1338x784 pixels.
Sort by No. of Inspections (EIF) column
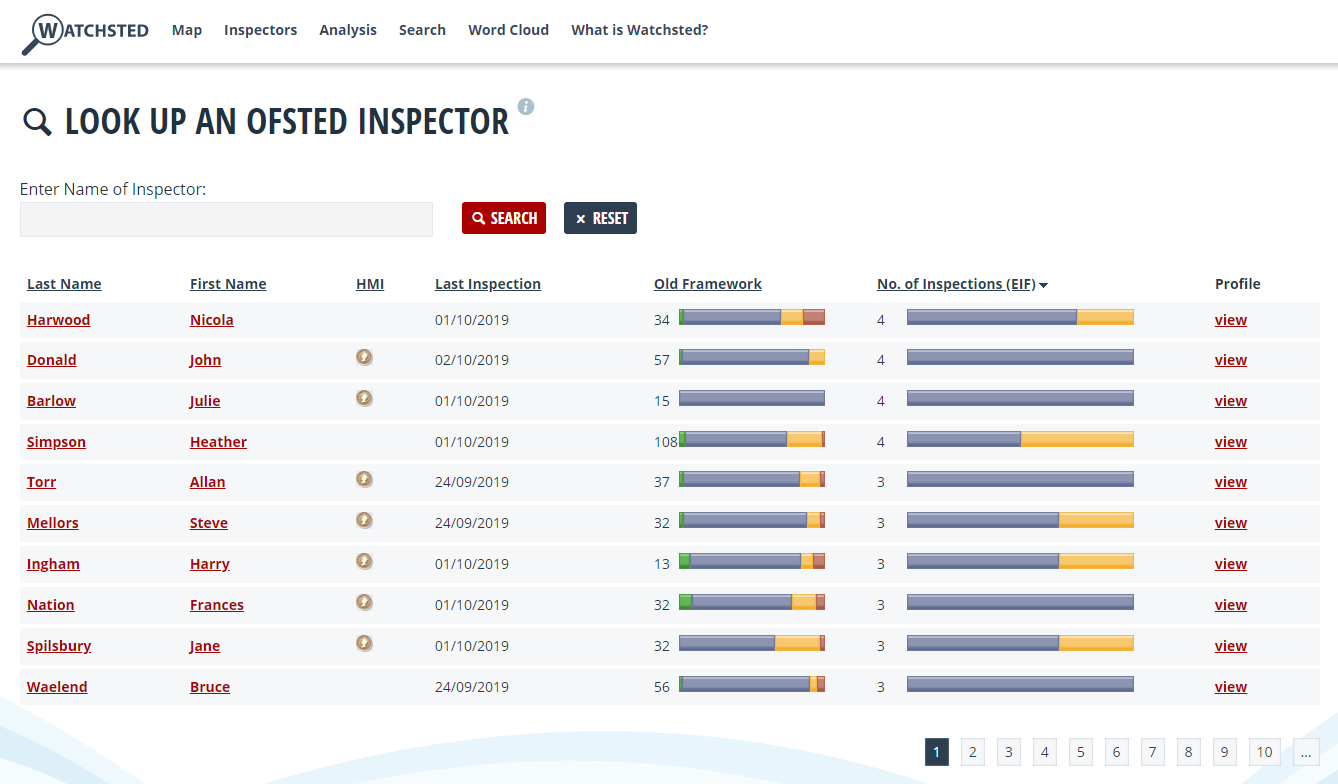[955, 284]
